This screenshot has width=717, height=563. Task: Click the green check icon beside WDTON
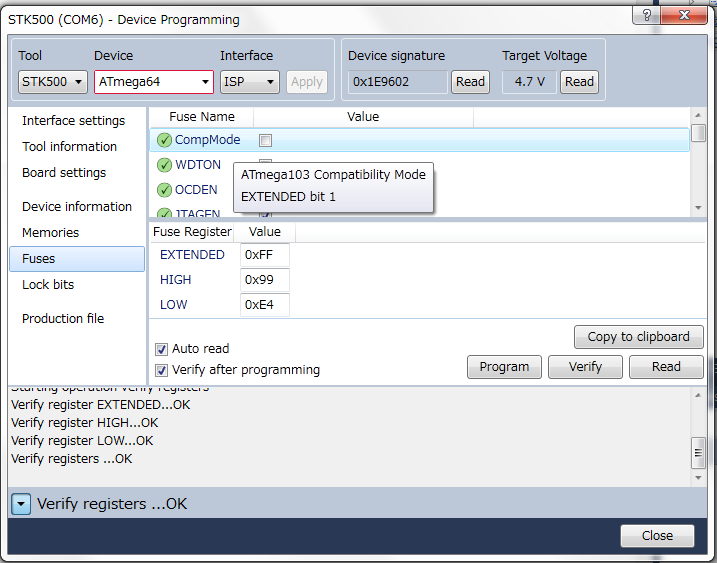(x=164, y=165)
